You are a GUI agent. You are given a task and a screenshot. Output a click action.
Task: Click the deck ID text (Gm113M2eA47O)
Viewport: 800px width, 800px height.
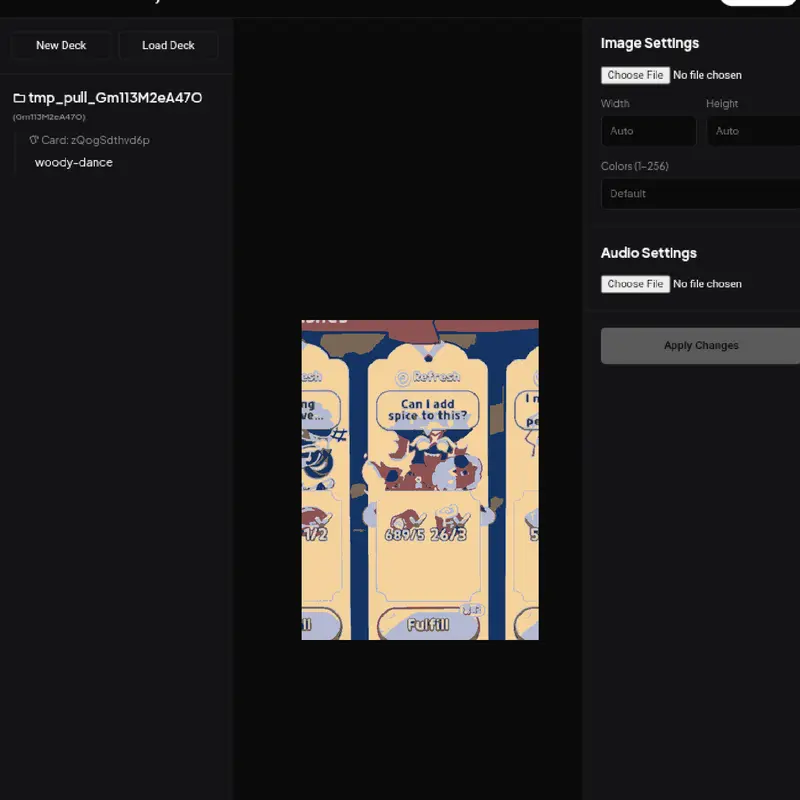[x=49, y=117]
